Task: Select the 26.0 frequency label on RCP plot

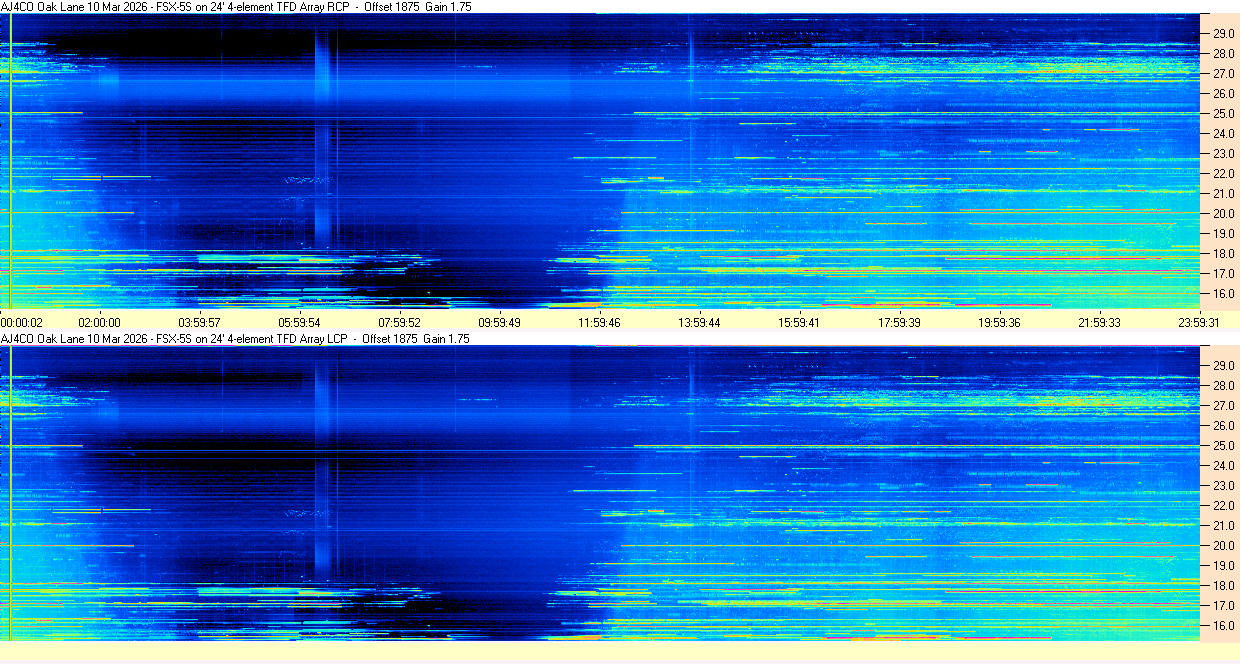Action: click(1224, 93)
